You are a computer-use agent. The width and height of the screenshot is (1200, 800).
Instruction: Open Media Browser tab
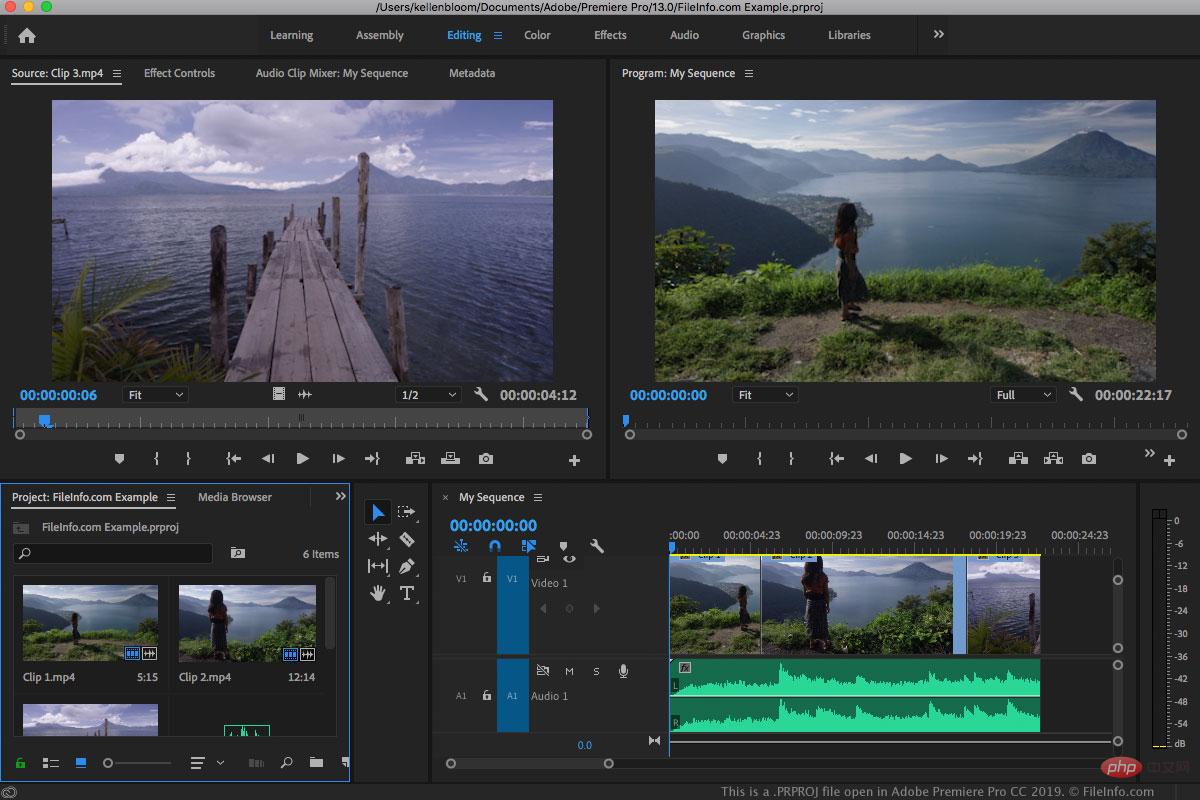[234, 497]
